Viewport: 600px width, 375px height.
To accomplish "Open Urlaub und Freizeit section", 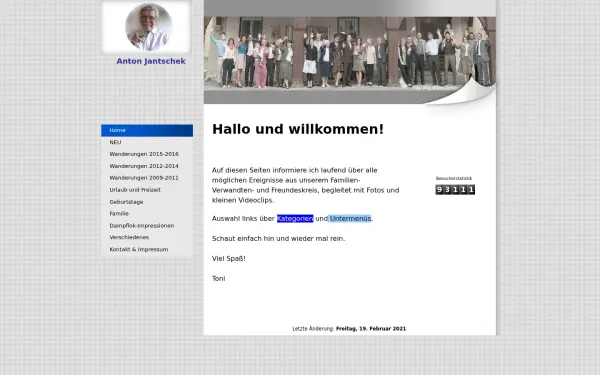I will (x=147, y=190).
